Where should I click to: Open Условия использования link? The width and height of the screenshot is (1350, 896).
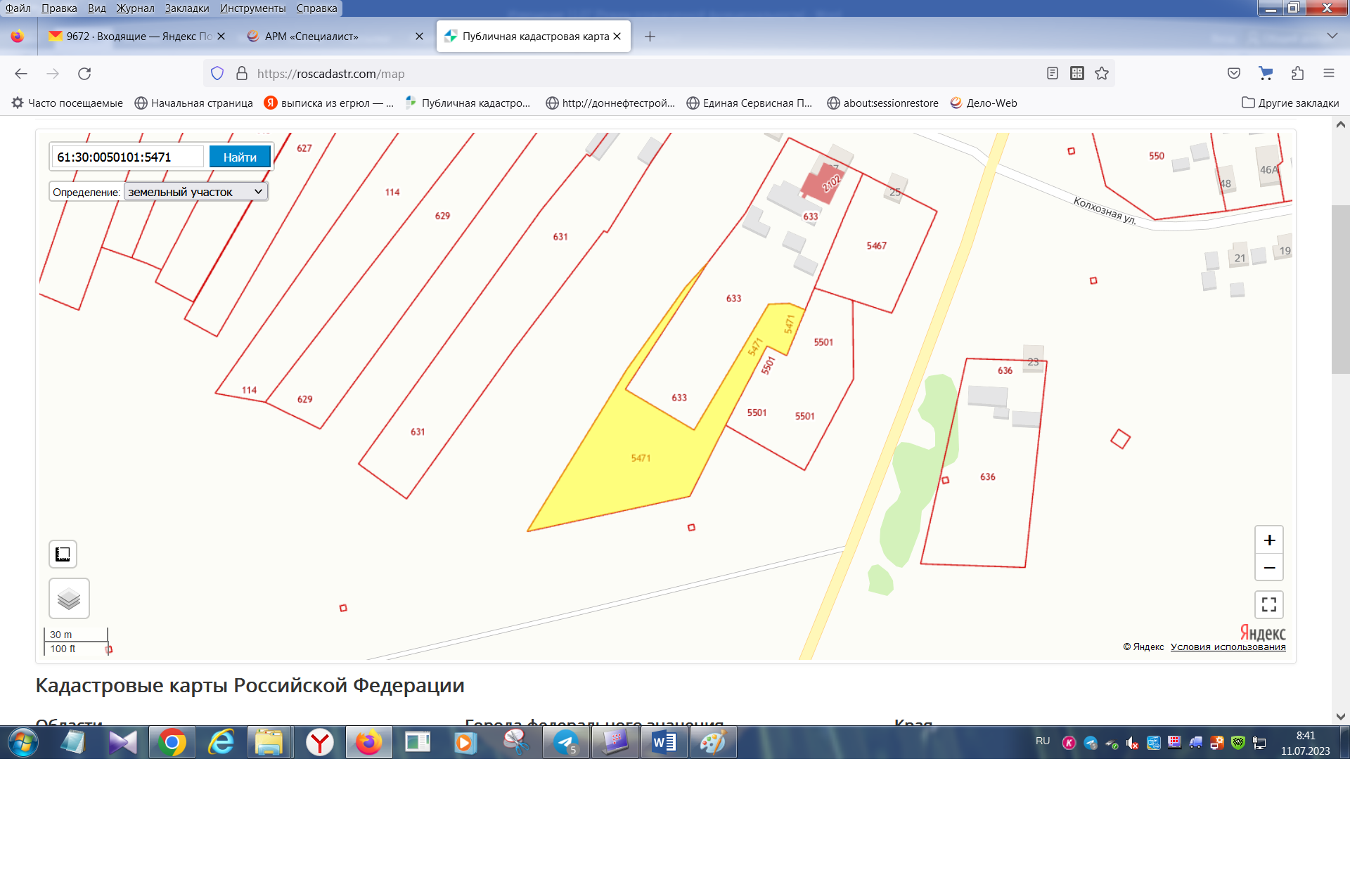(x=1228, y=647)
